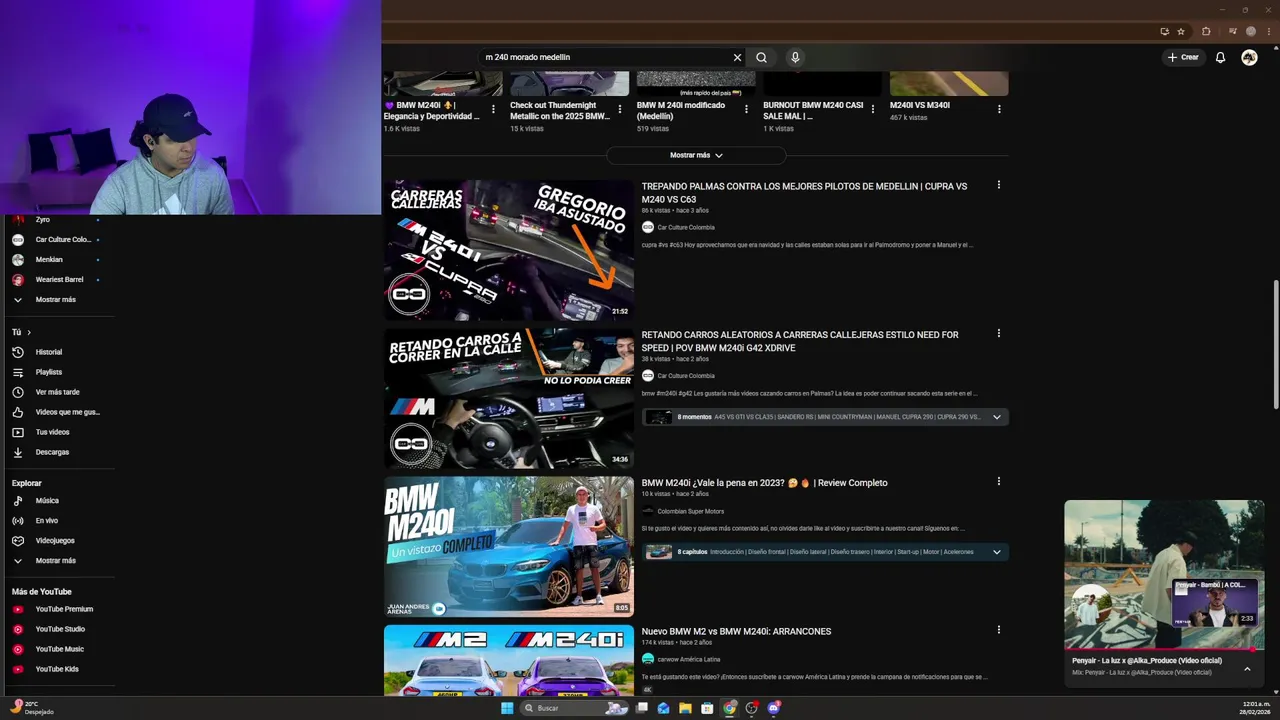Expand Mostrar más under shorts shelf
The height and width of the screenshot is (720, 1280).
pyautogui.click(x=696, y=155)
